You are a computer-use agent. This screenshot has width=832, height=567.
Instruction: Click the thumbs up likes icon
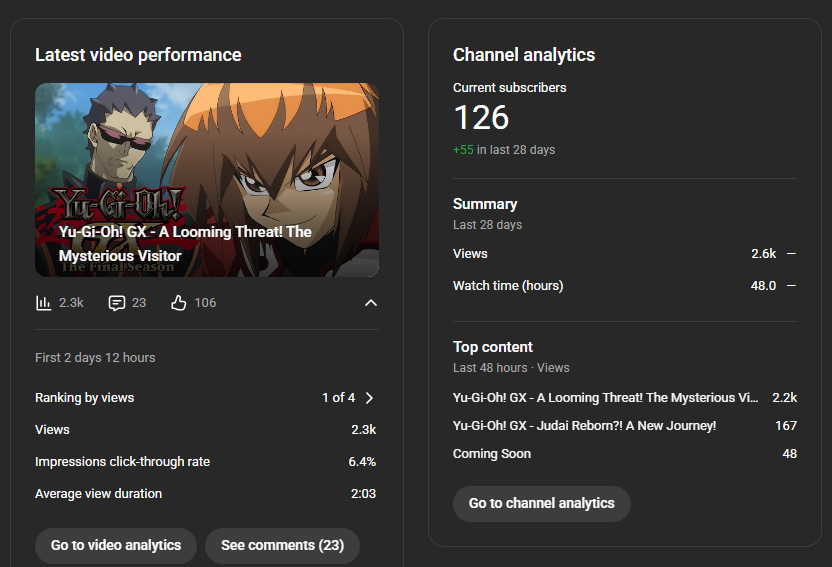pos(179,303)
